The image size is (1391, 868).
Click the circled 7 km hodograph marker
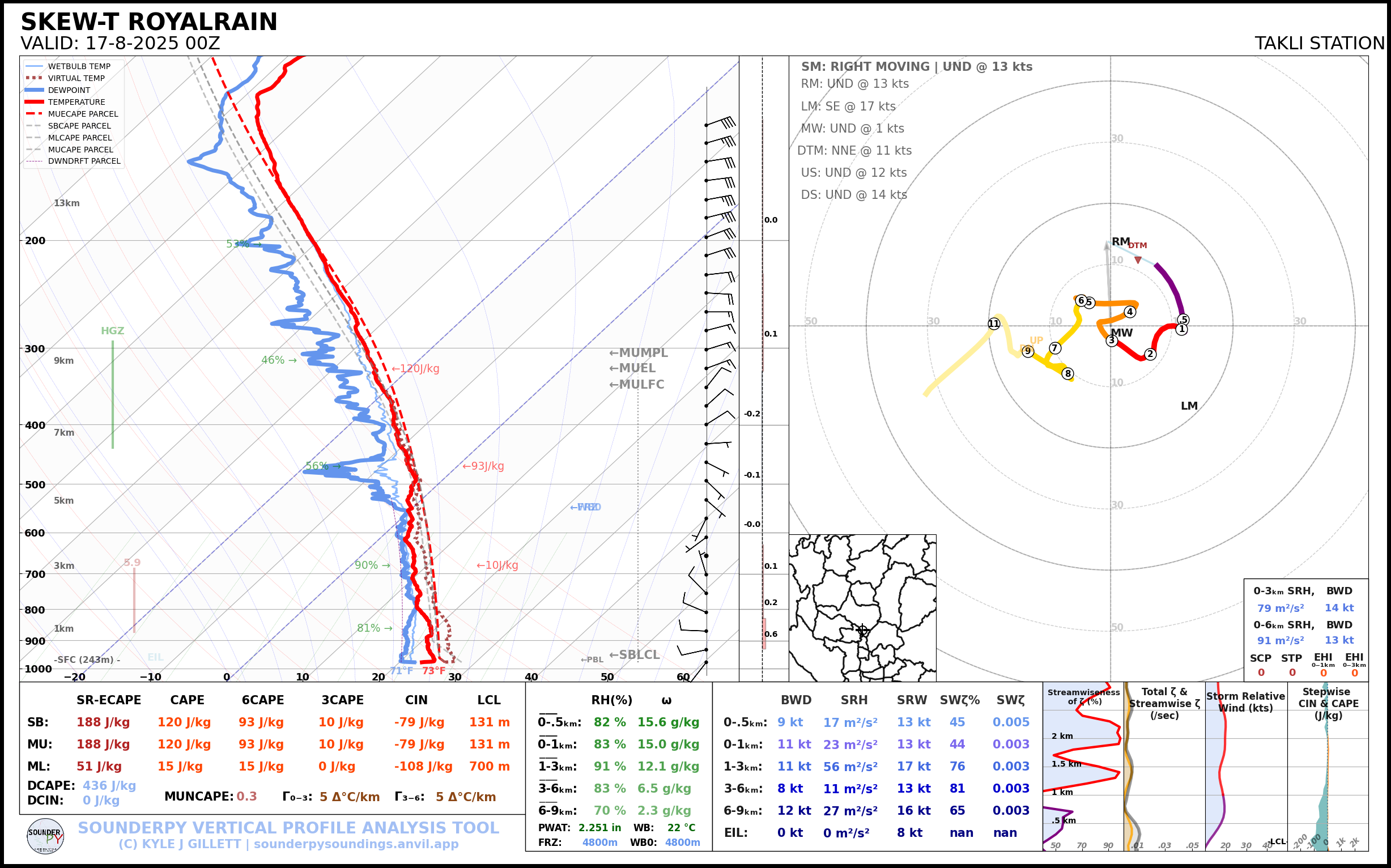pyautogui.click(x=1054, y=348)
